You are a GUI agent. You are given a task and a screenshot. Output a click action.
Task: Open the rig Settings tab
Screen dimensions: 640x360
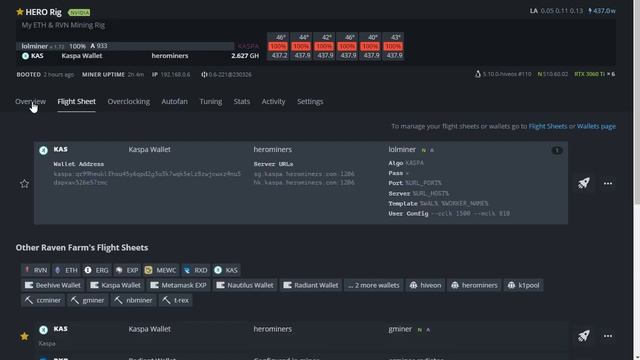(x=310, y=102)
